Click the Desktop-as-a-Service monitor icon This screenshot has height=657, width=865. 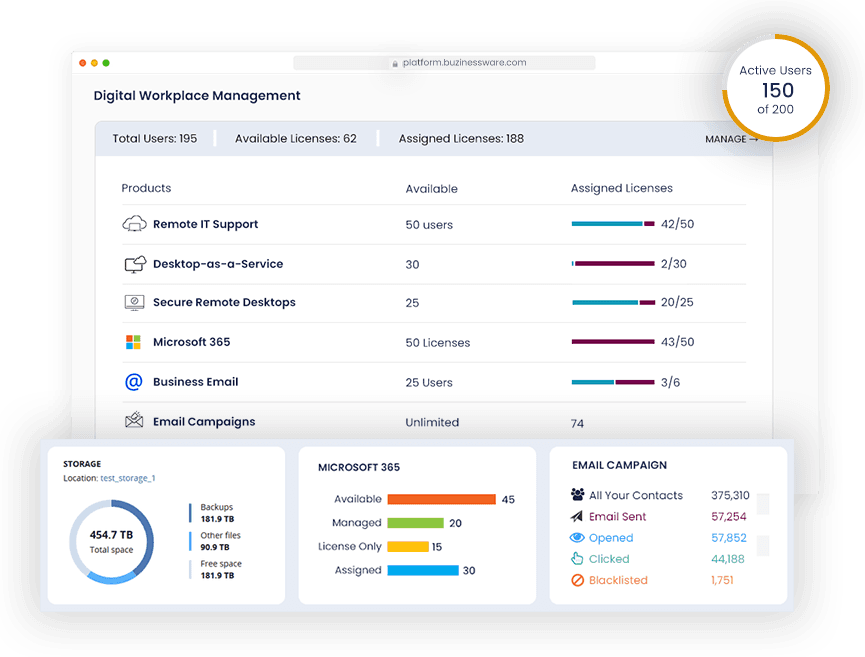[x=134, y=264]
